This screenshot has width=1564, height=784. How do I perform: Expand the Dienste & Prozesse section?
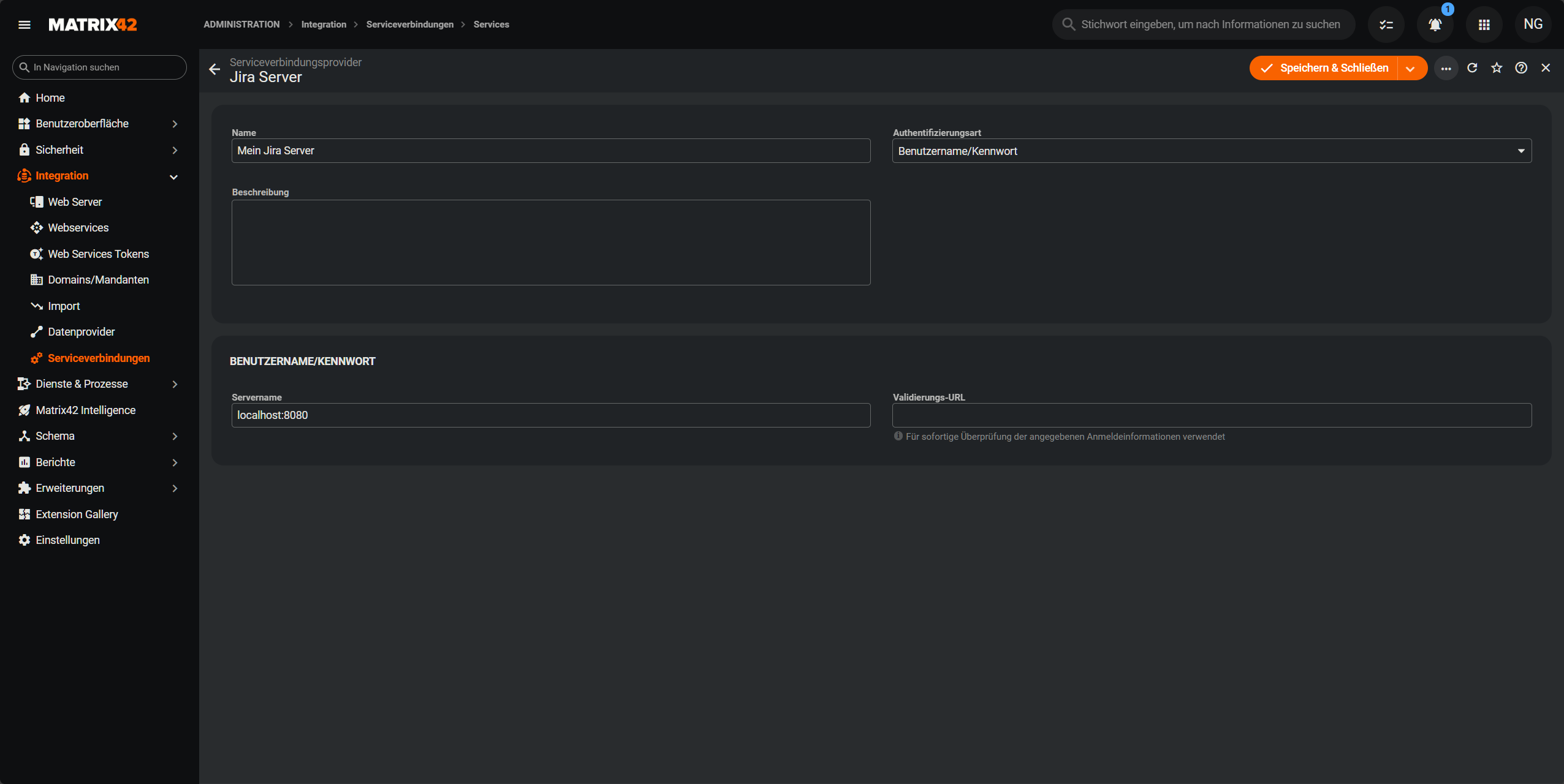[x=175, y=384]
